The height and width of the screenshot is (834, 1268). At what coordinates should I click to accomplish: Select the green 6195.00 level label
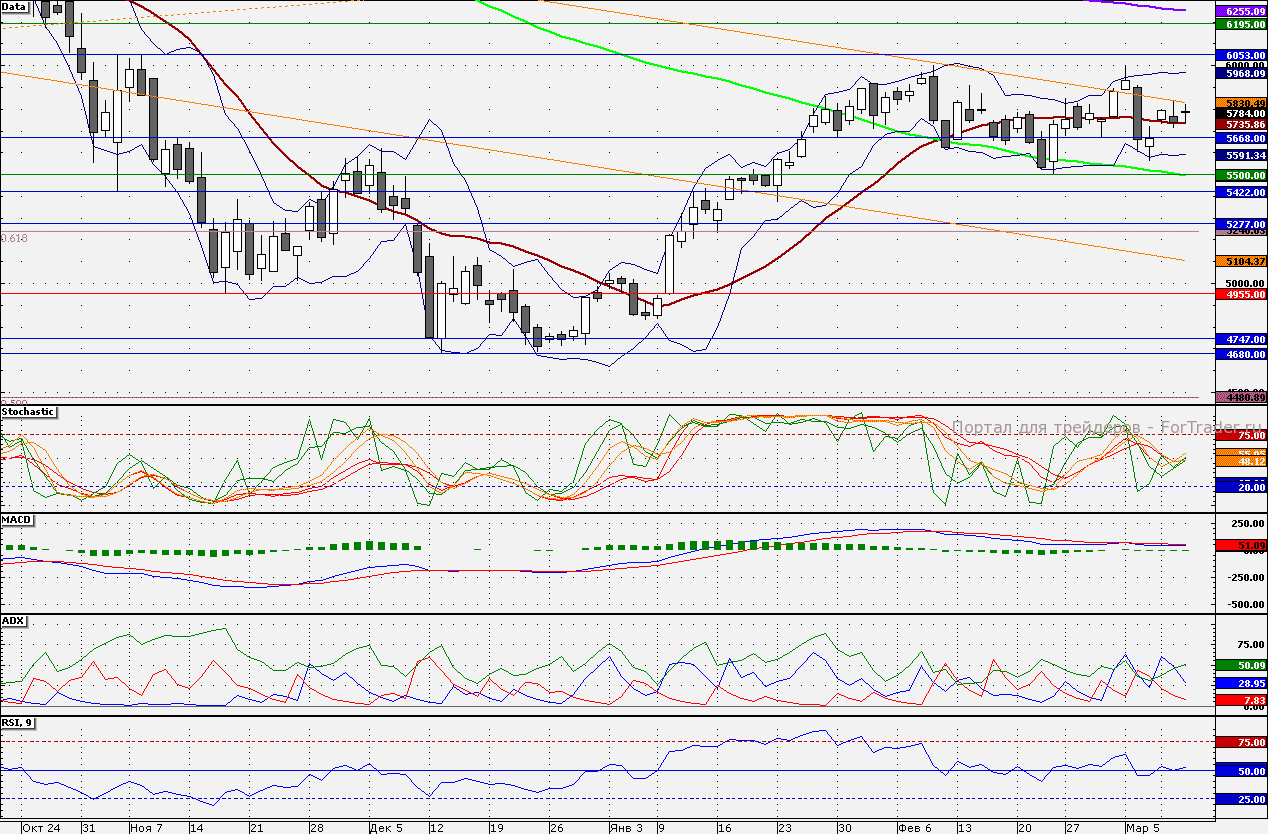pos(1240,24)
